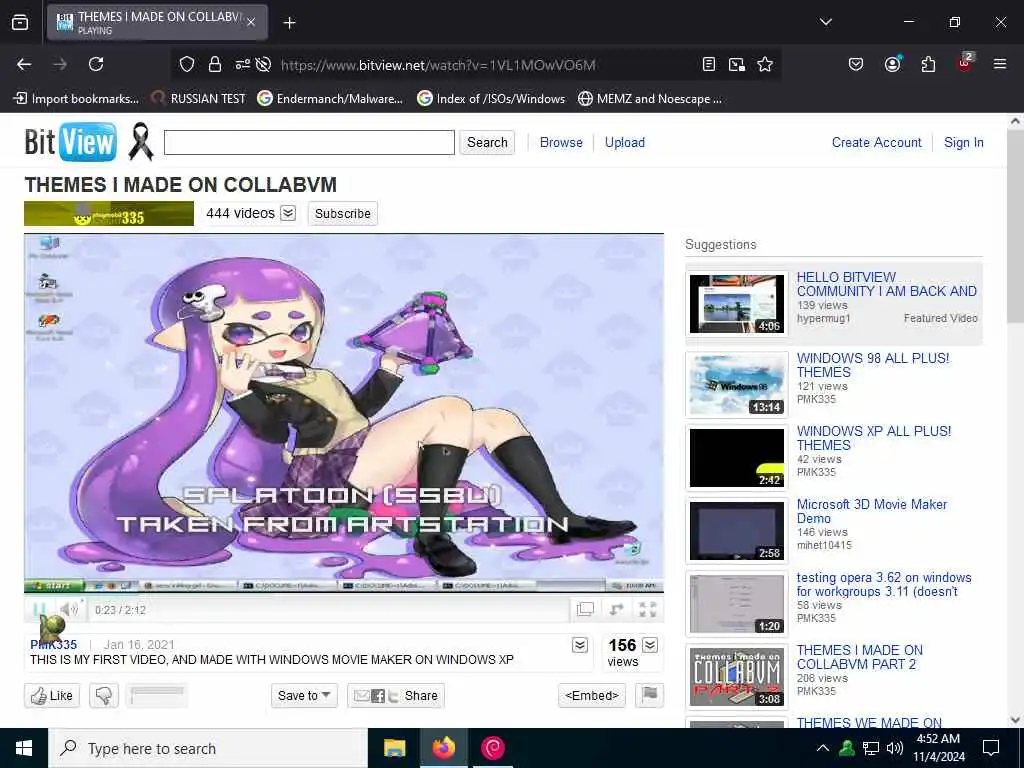Image resolution: width=1024 pixels, height=768 pixels.
Task: Subscribe to the channel
Action: coord(342,214)
